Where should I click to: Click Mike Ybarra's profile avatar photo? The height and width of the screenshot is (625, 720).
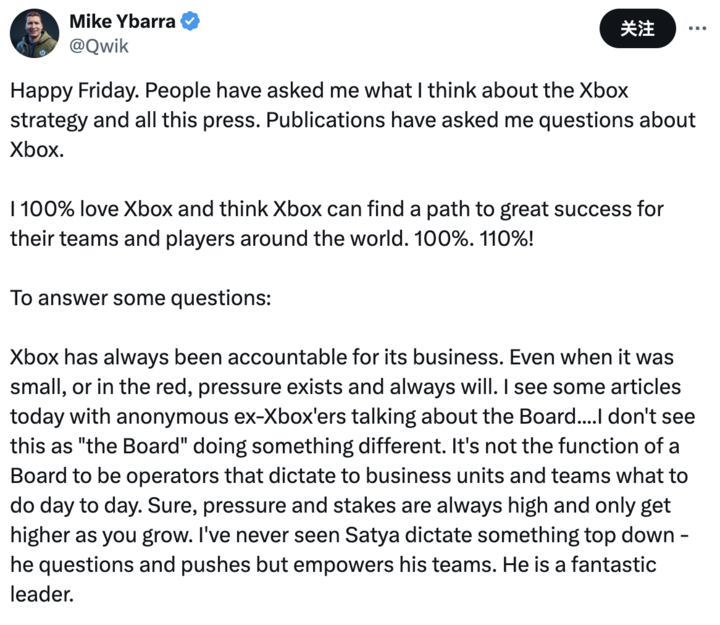point(34,34)
